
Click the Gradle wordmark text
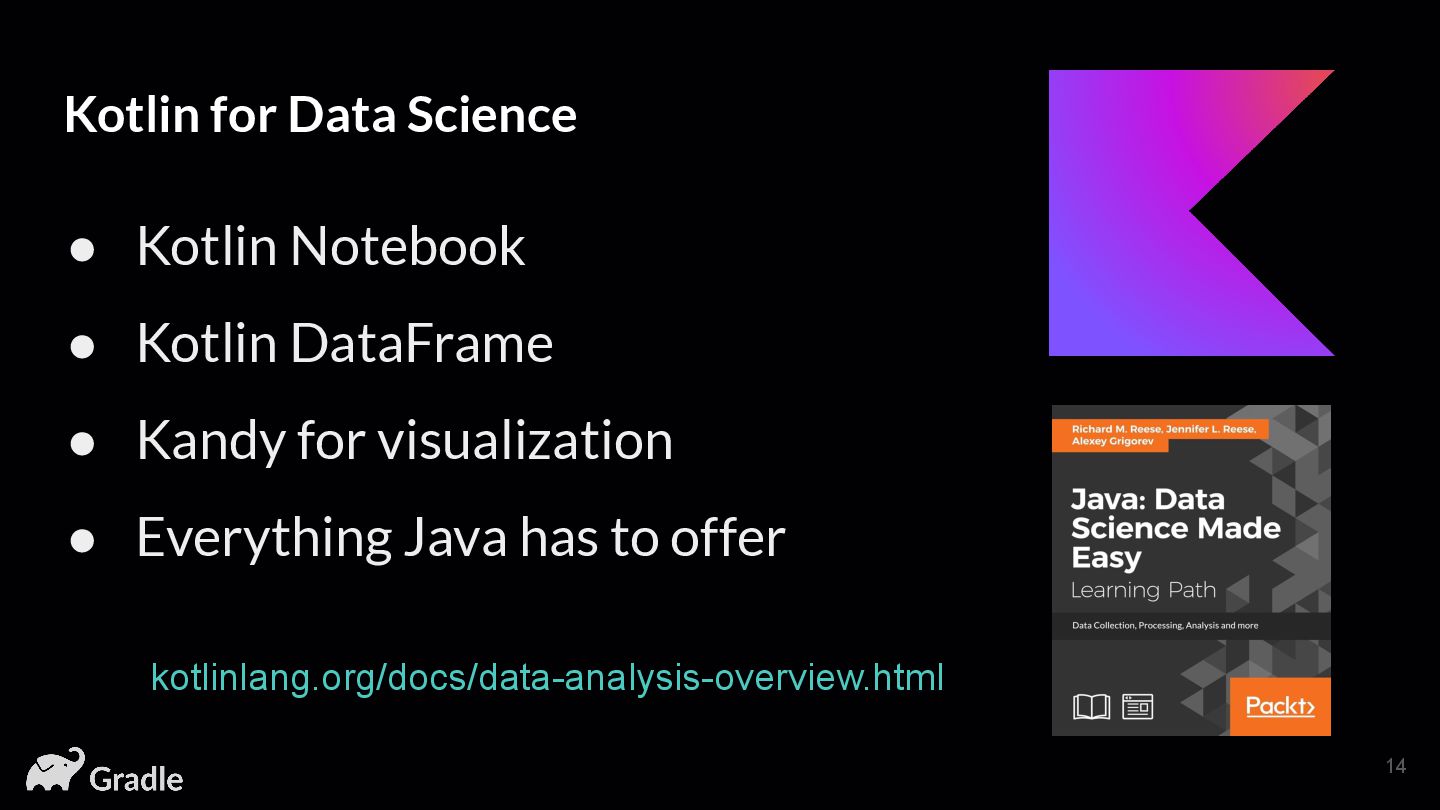point(137,778)
